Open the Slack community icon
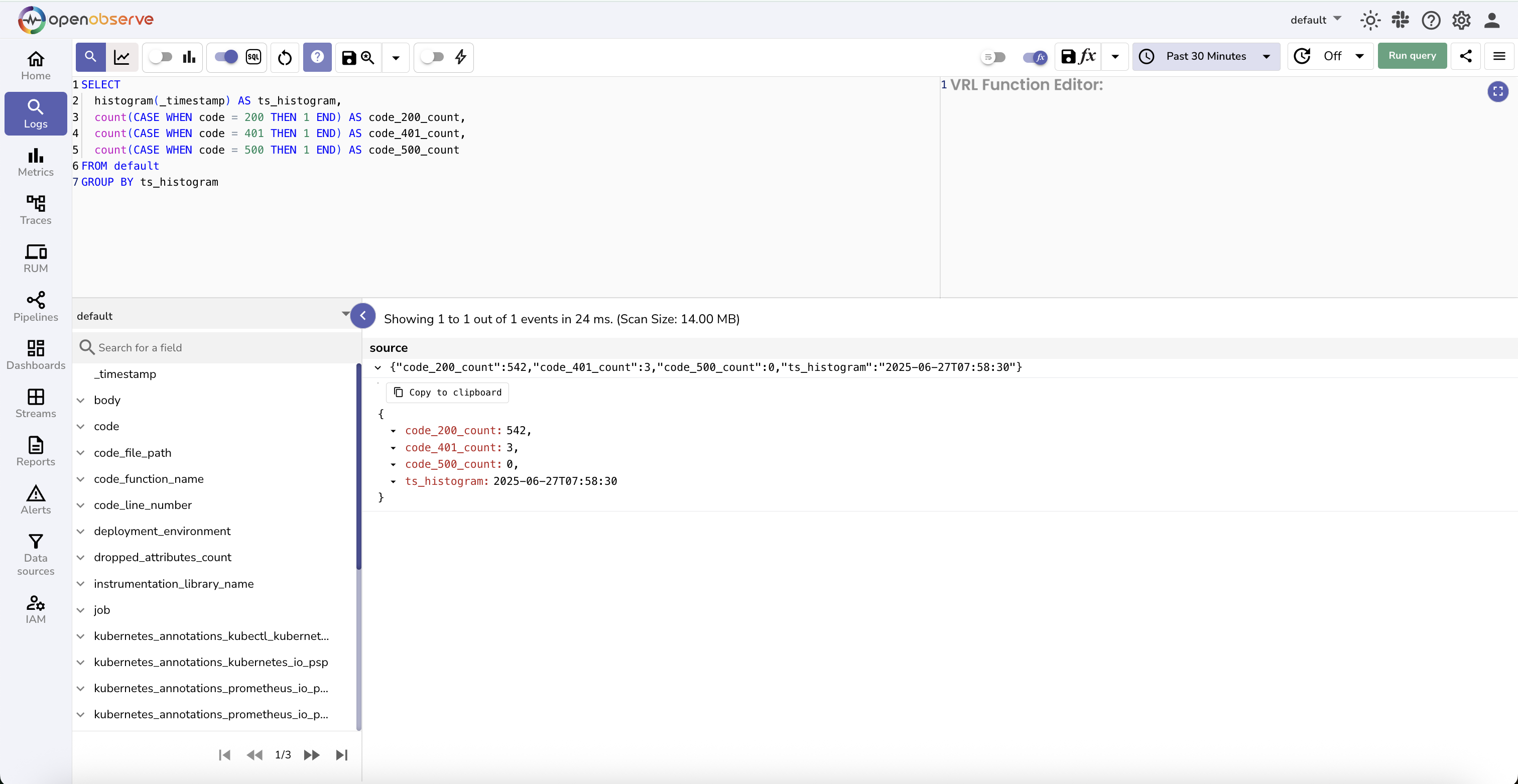1518x784 pixels. click(1400, 20)
